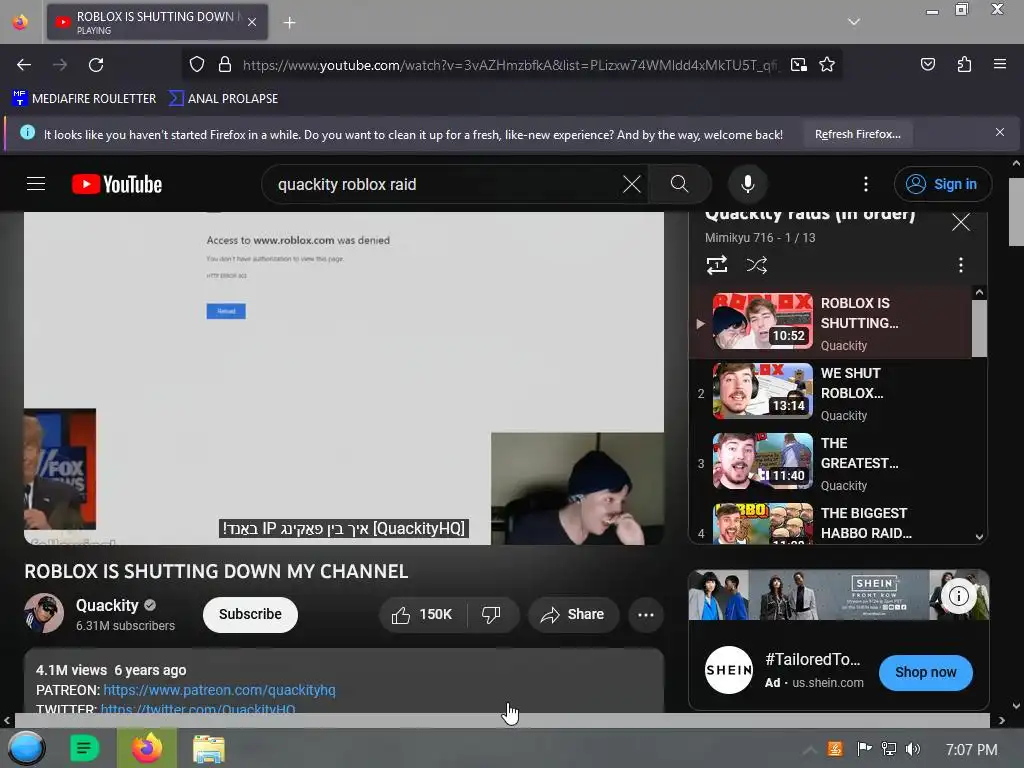
Task: Open clock showing 7:07 PM
Action: pyautogui.click(x=971, y=750)
